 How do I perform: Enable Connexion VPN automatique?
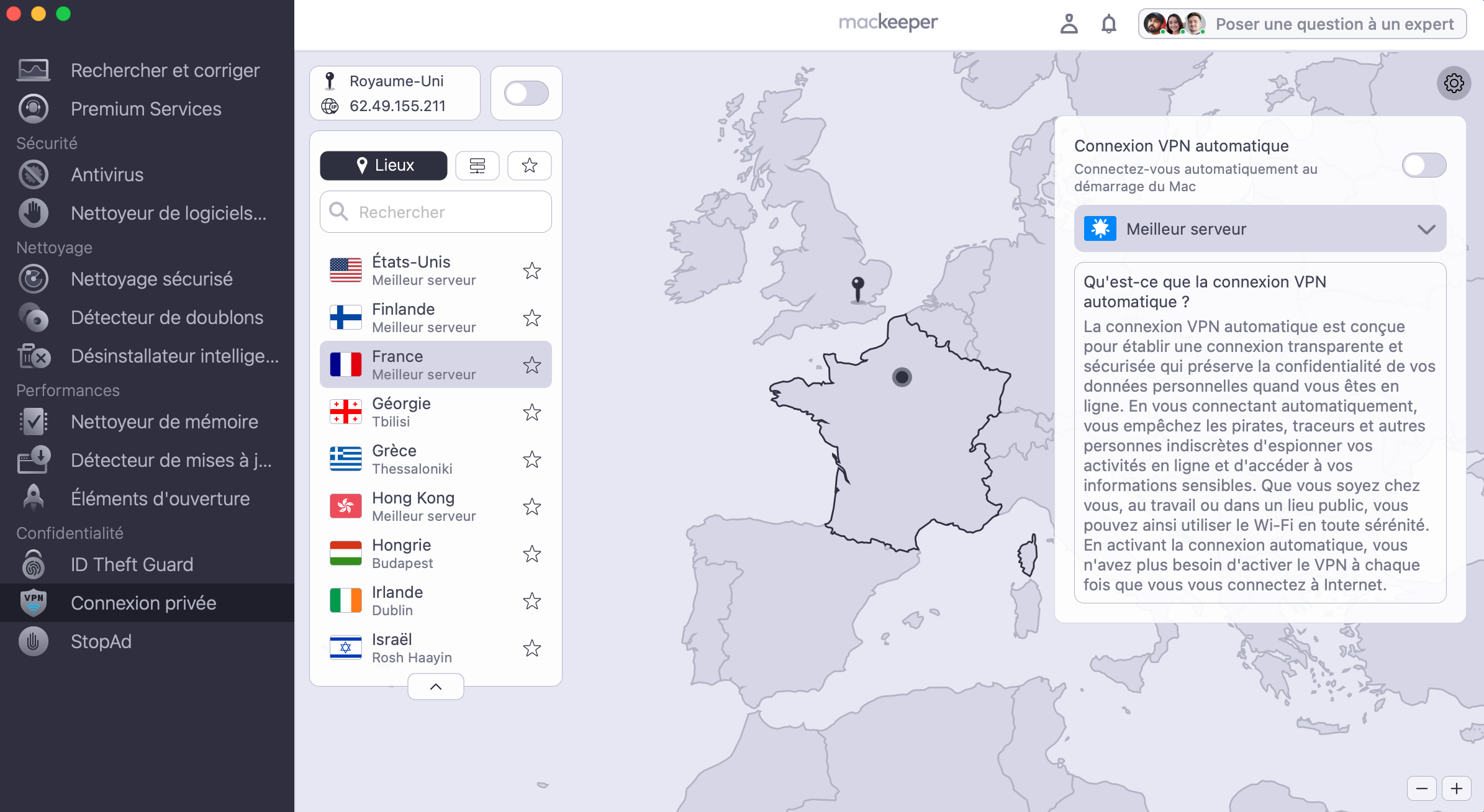[x=1423, y=165]
